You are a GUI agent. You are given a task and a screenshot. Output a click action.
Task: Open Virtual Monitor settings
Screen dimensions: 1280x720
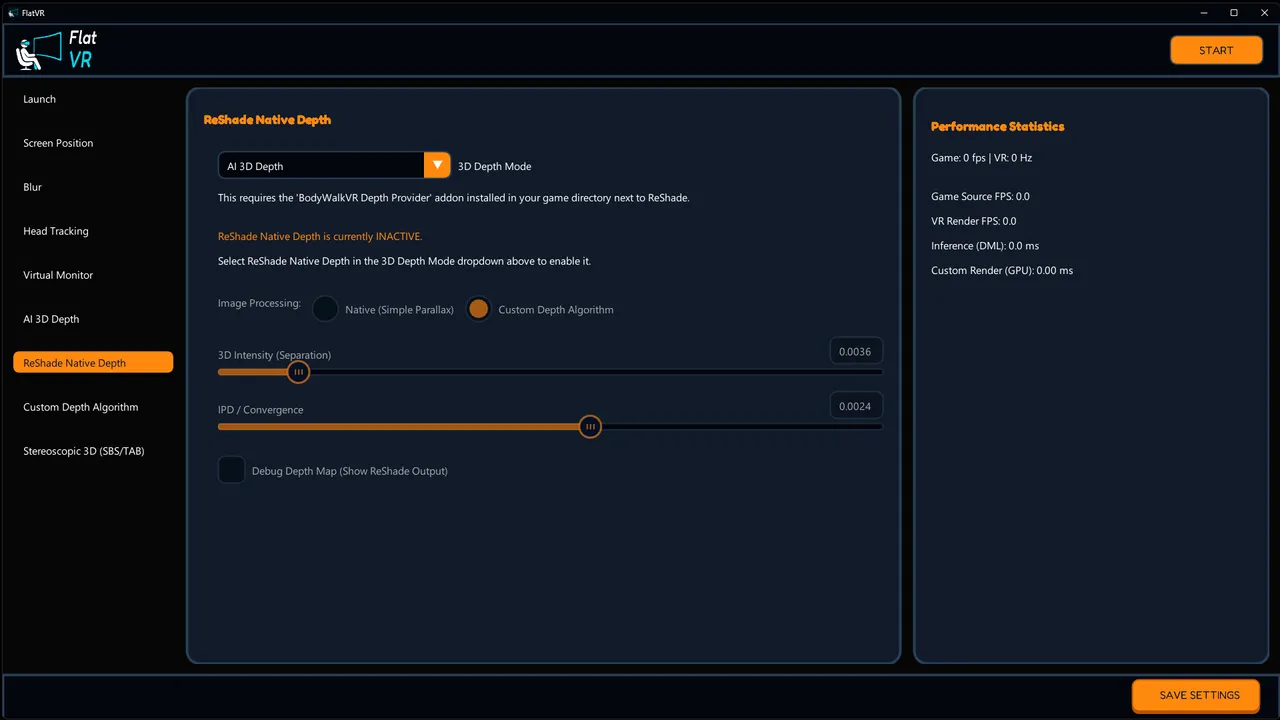click(x=93, y=275)
